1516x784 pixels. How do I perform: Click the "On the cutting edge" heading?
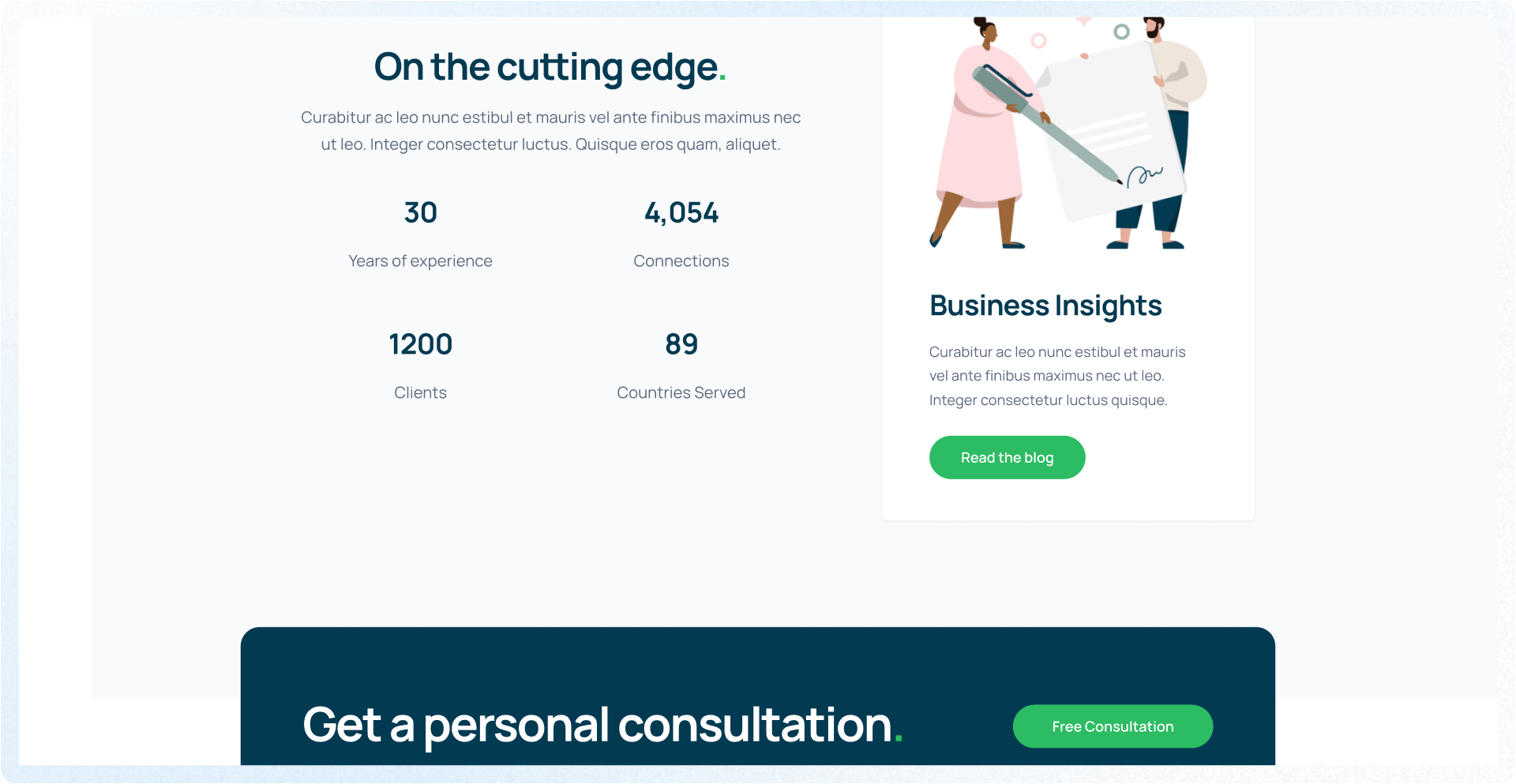550,67
